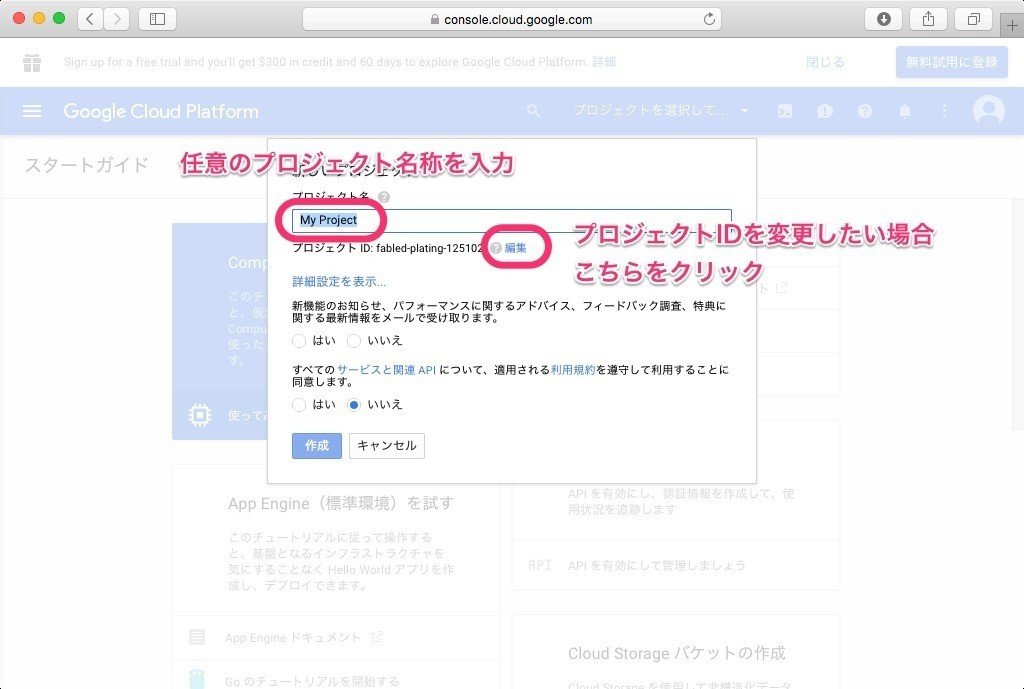This screenshot has height=689, width=1024.
Task: Click the API icon beside API を有効にして管理しましょう
Action: (539, 565)
